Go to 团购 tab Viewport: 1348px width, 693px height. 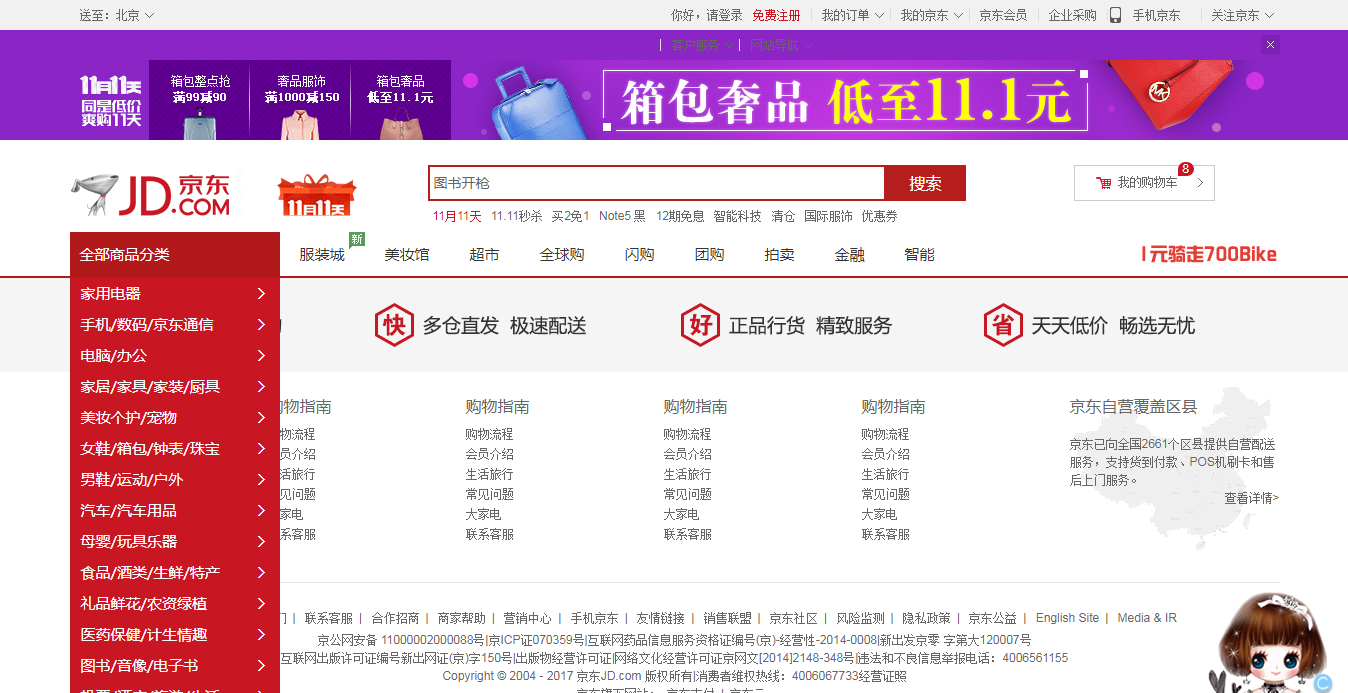point(709,254)
